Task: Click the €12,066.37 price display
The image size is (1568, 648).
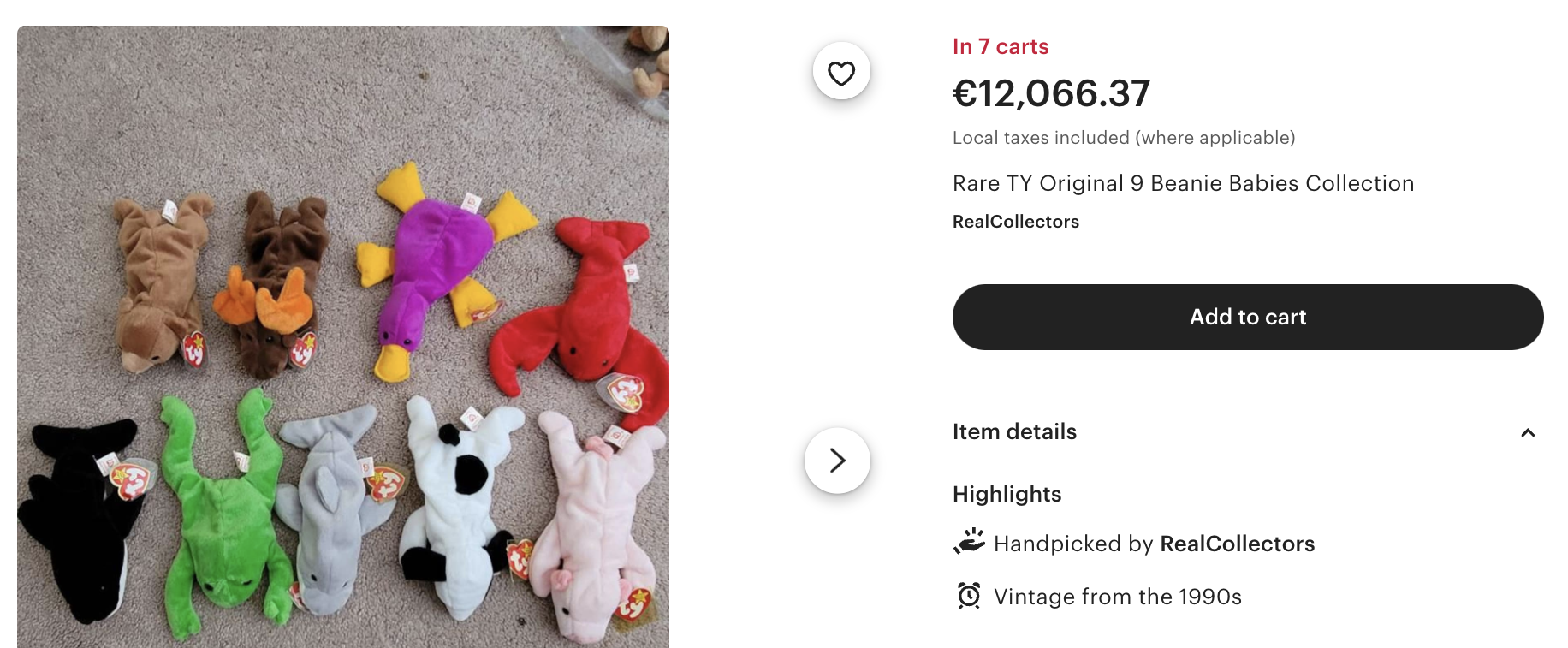Action: (1051, 94)
